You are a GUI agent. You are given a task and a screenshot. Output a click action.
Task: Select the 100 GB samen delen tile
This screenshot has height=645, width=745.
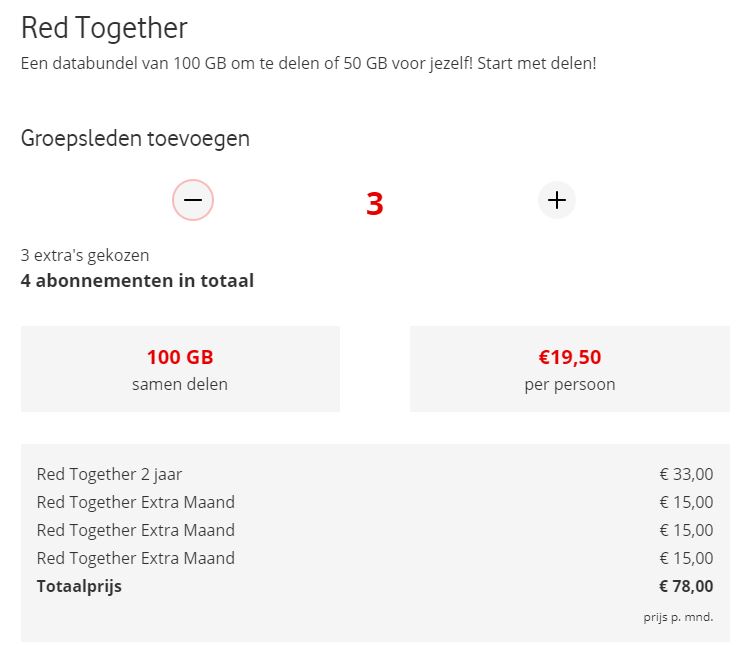tap(180, 369)
